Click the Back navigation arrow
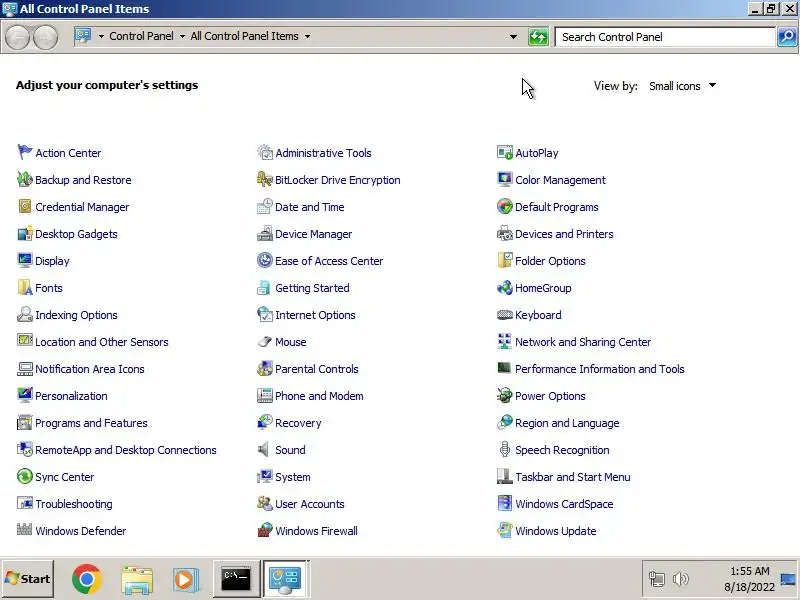This screenshot has height=600, width=800. 17,37
